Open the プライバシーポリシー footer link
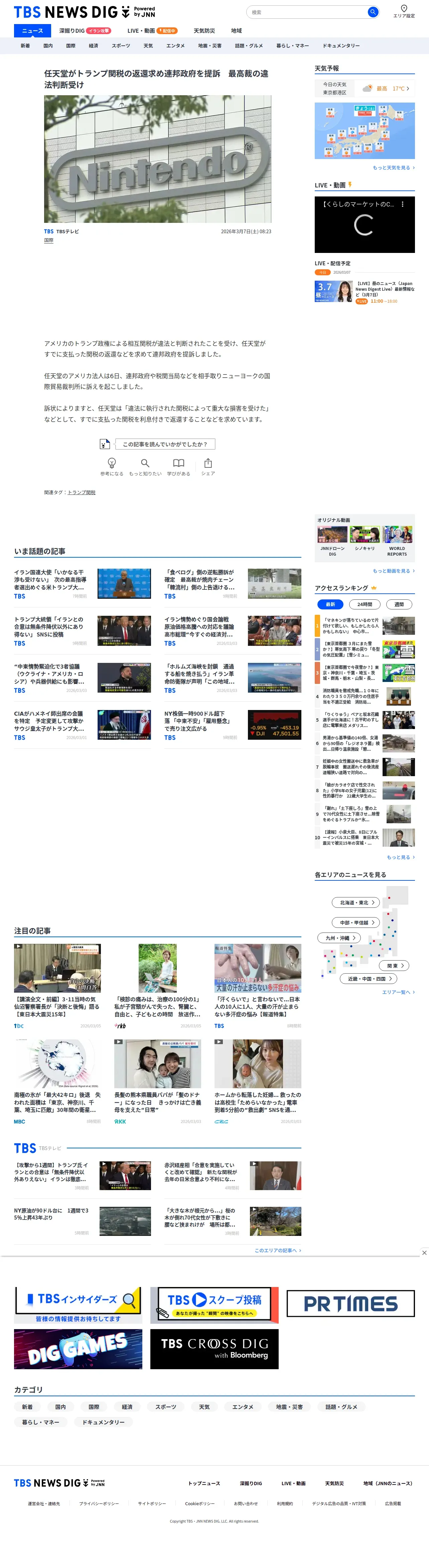Screen dimensions: 429x1568 point(99,1504)
